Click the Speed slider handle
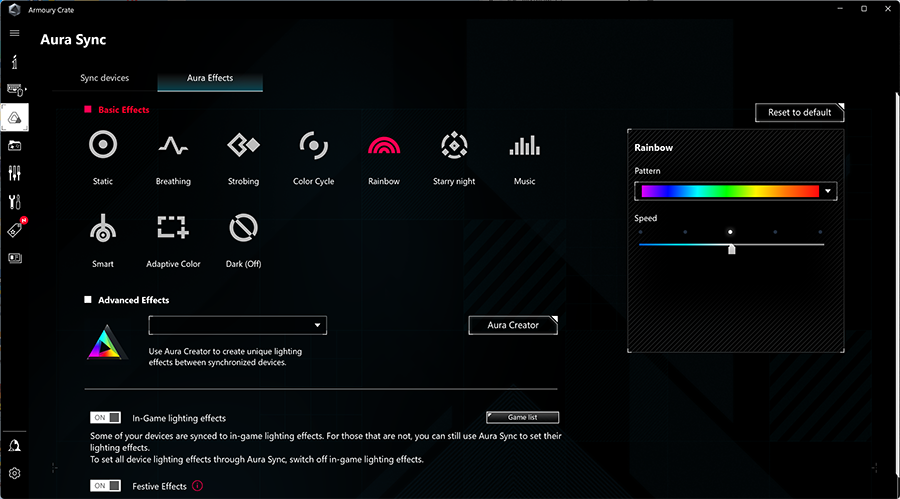This screenshot has height=499, width=900. [732, 249]
